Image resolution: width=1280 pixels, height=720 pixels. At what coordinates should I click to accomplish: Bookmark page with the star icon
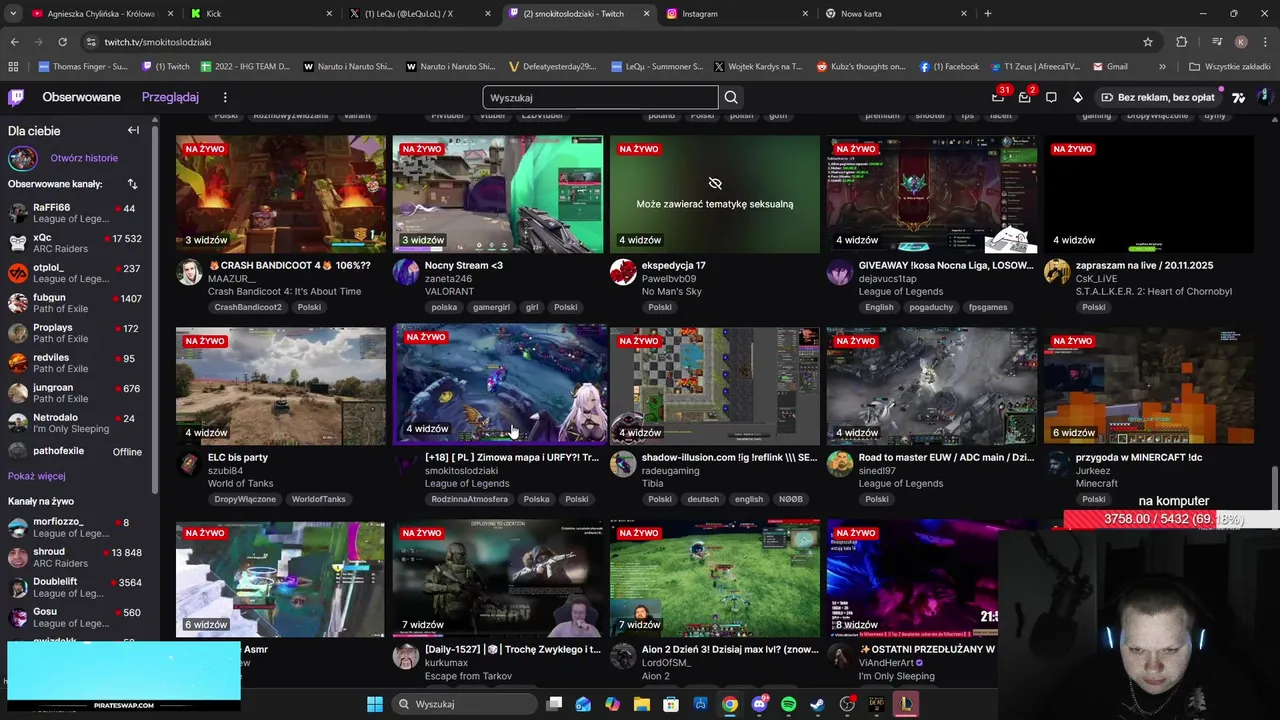[1148, 42]
